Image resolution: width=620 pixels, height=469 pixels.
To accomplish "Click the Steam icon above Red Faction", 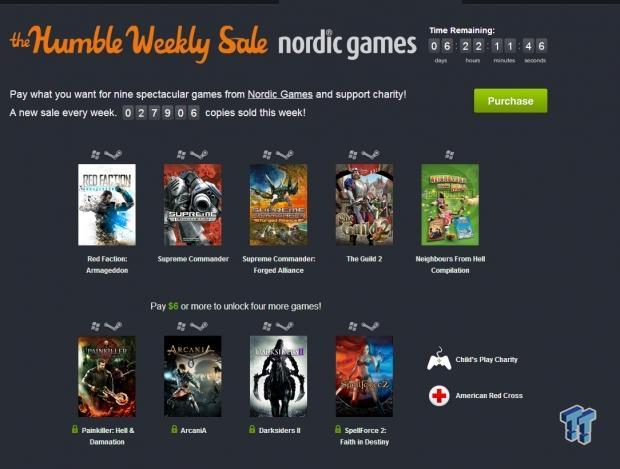I will click(113, 154).
